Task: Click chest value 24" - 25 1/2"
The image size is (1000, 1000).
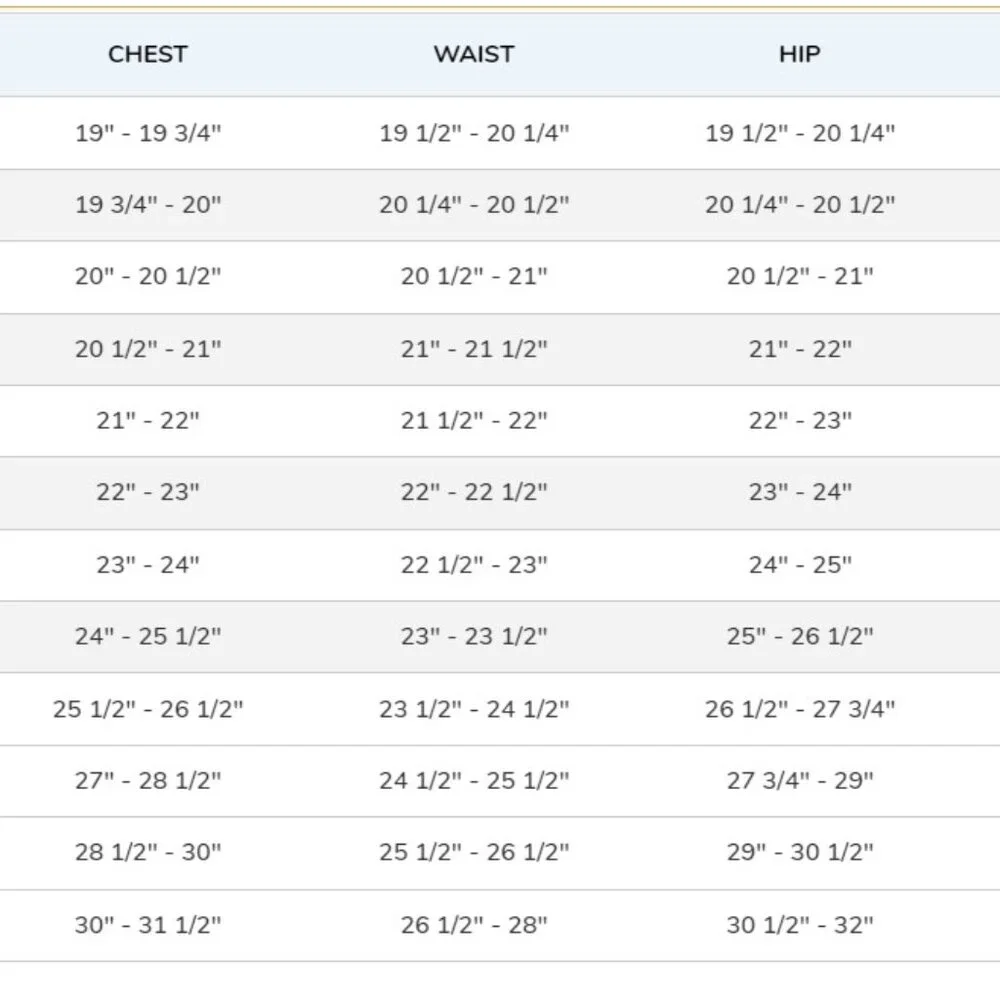Action: (148, 636)
